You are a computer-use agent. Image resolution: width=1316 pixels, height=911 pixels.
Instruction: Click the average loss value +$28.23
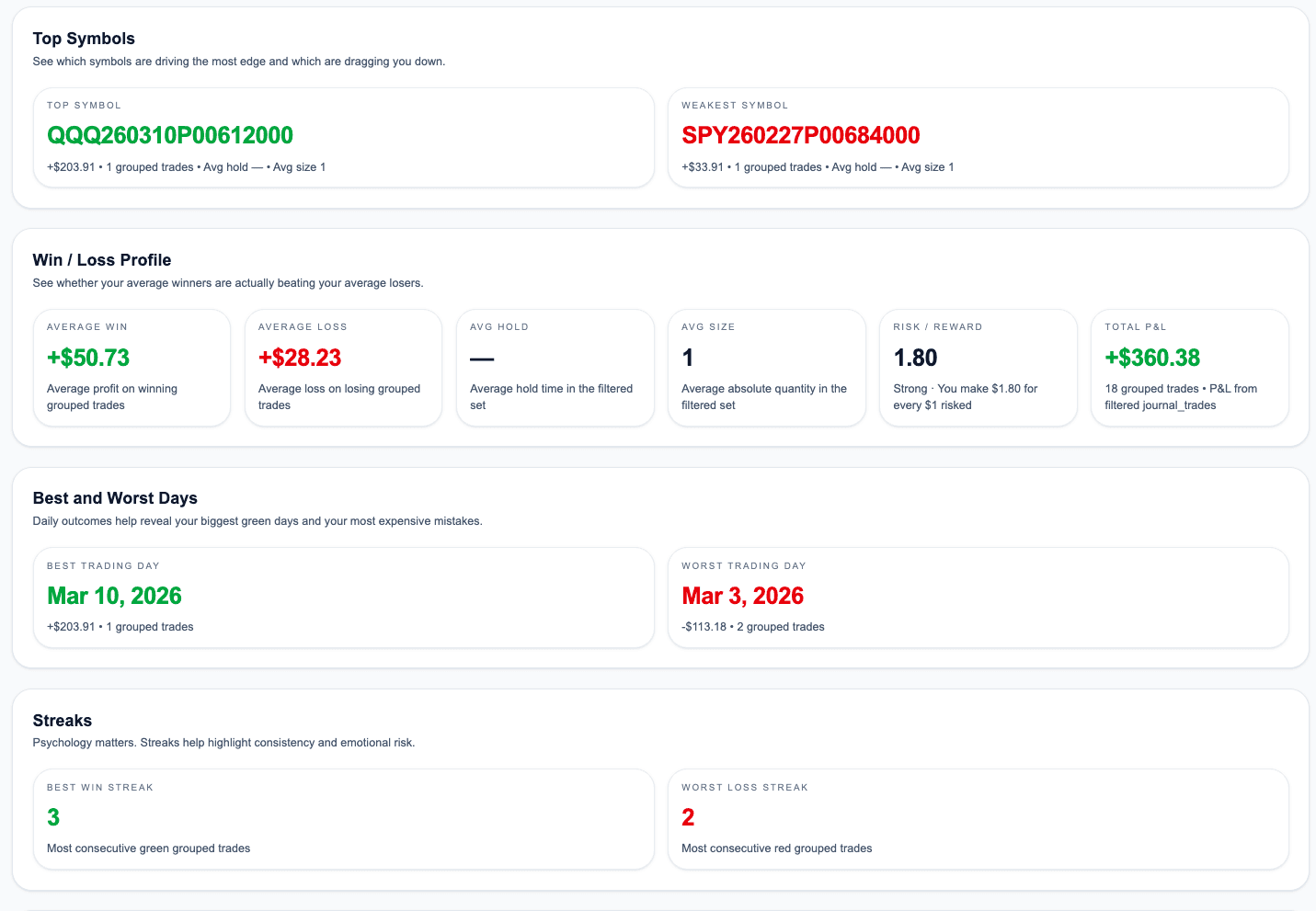300,358
